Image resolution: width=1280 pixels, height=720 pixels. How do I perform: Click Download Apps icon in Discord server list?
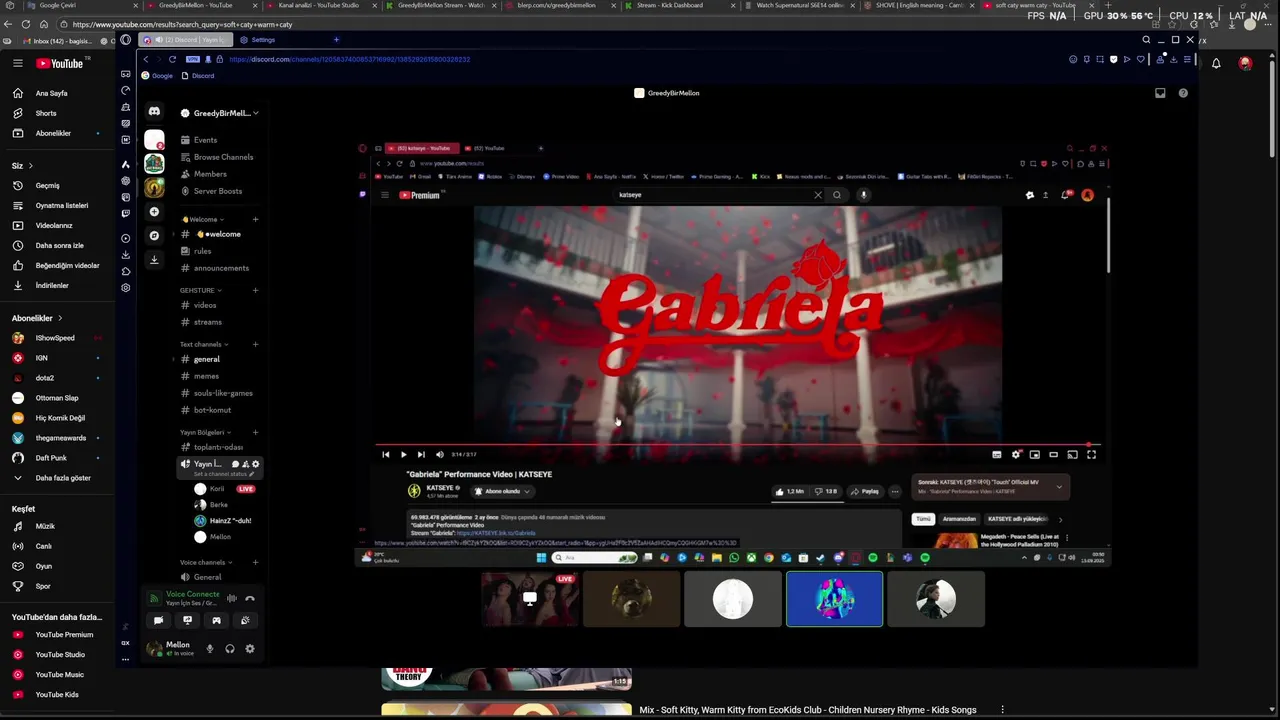(154, 260)
